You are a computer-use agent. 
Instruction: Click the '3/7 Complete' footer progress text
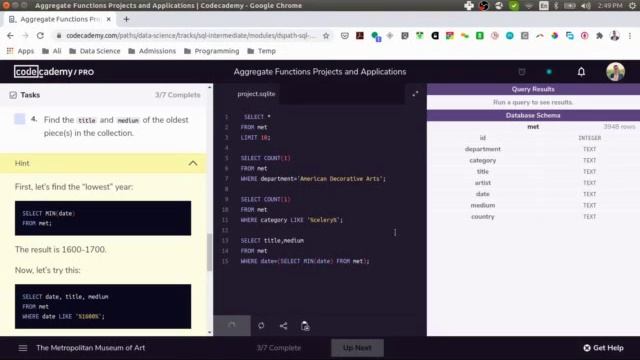click(x=279, y=348)
